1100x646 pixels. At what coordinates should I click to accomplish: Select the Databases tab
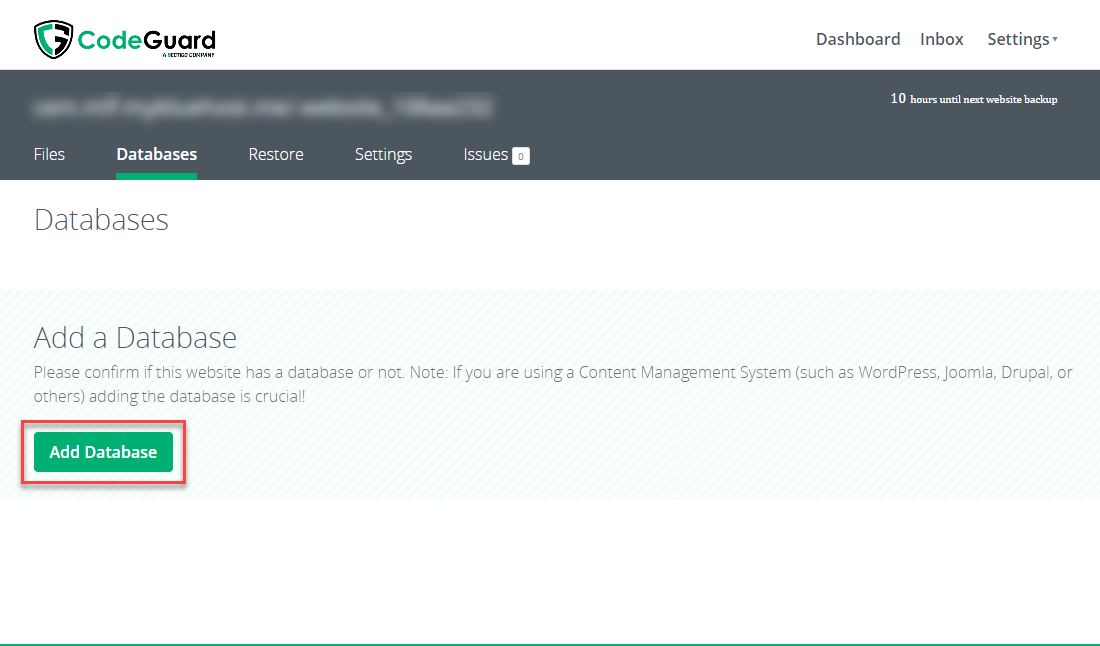[x=156, y=154]
